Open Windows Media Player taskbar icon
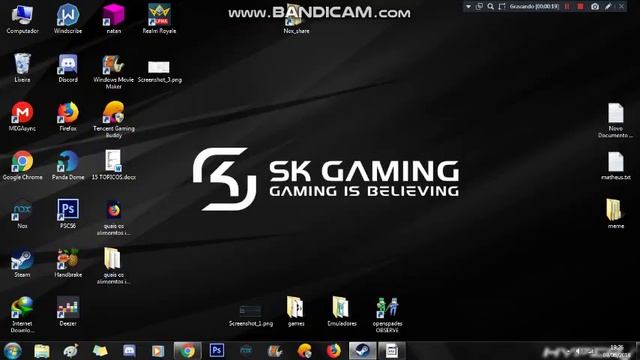 point(158,351)
